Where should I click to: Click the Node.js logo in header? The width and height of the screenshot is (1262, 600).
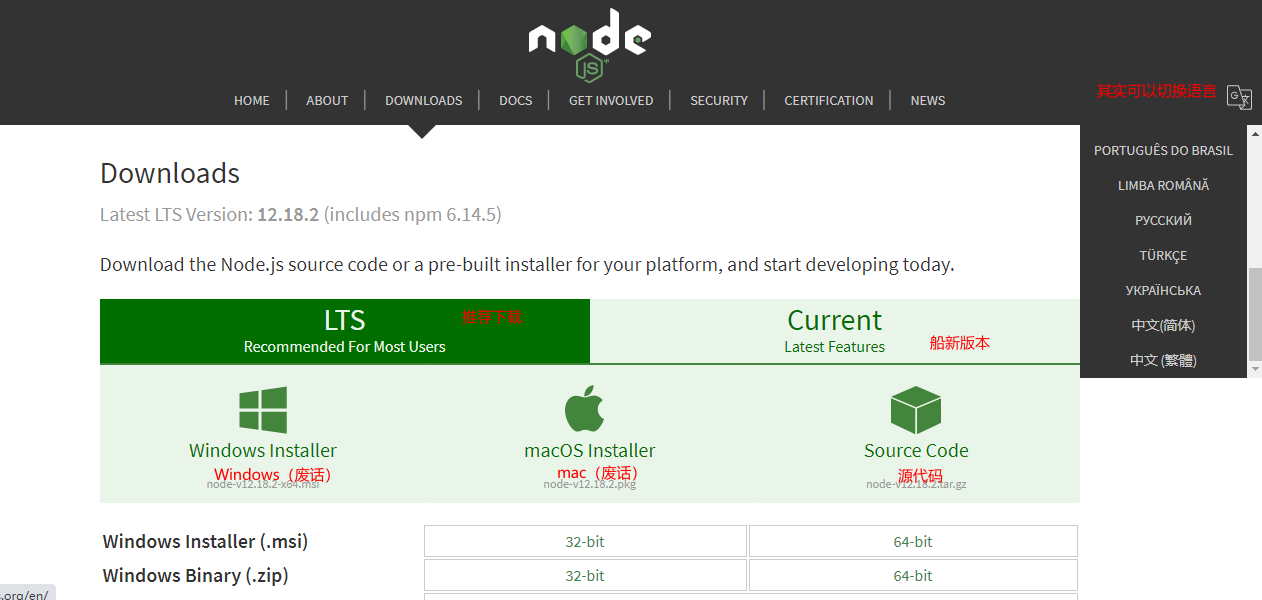coord(590,43)
